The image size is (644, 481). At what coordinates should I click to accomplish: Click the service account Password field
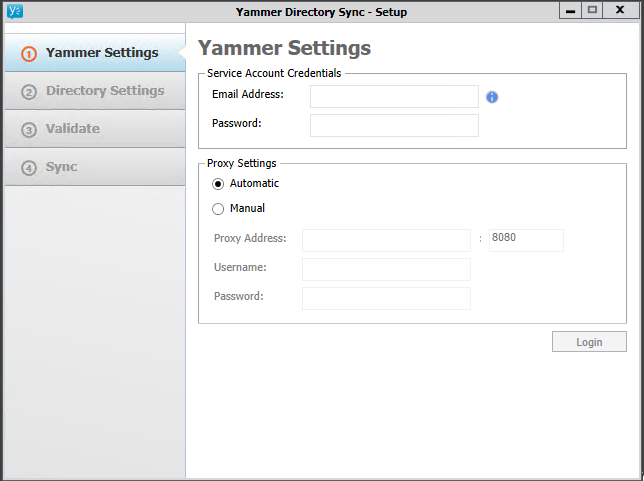pos(394,125)
